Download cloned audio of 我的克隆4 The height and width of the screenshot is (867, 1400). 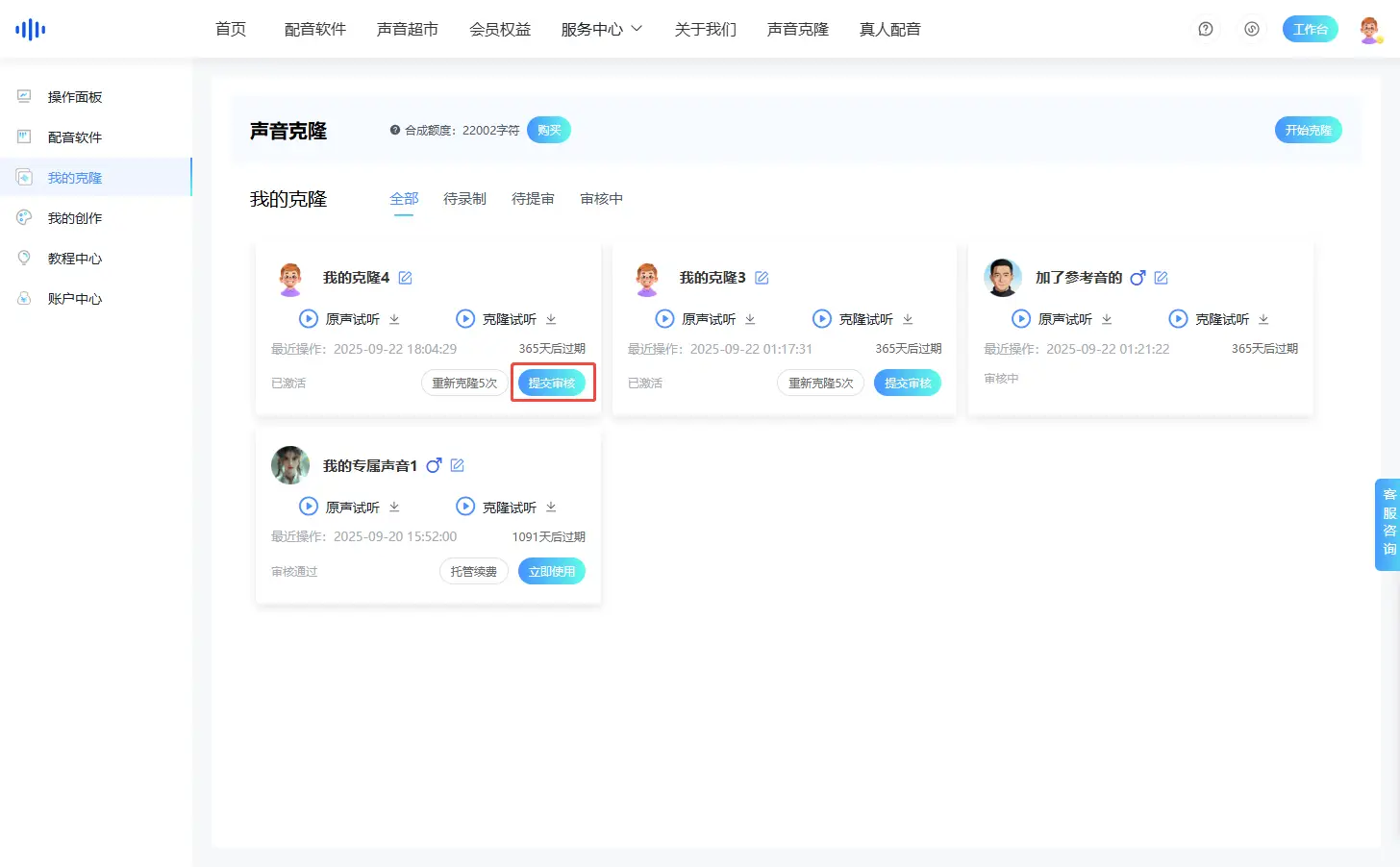551,319
